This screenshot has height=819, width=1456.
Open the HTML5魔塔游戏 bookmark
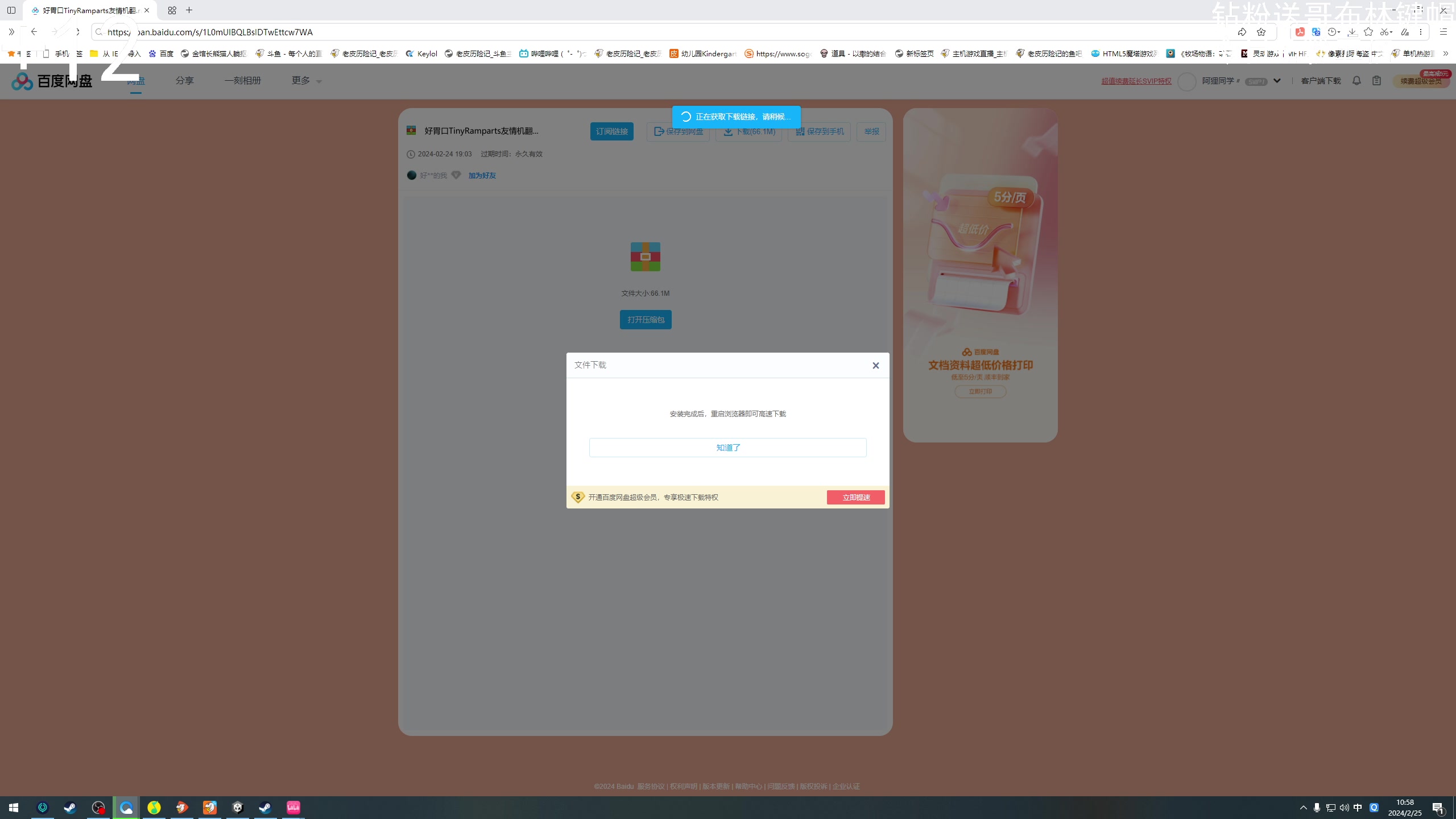click(x=1124, y=53)
